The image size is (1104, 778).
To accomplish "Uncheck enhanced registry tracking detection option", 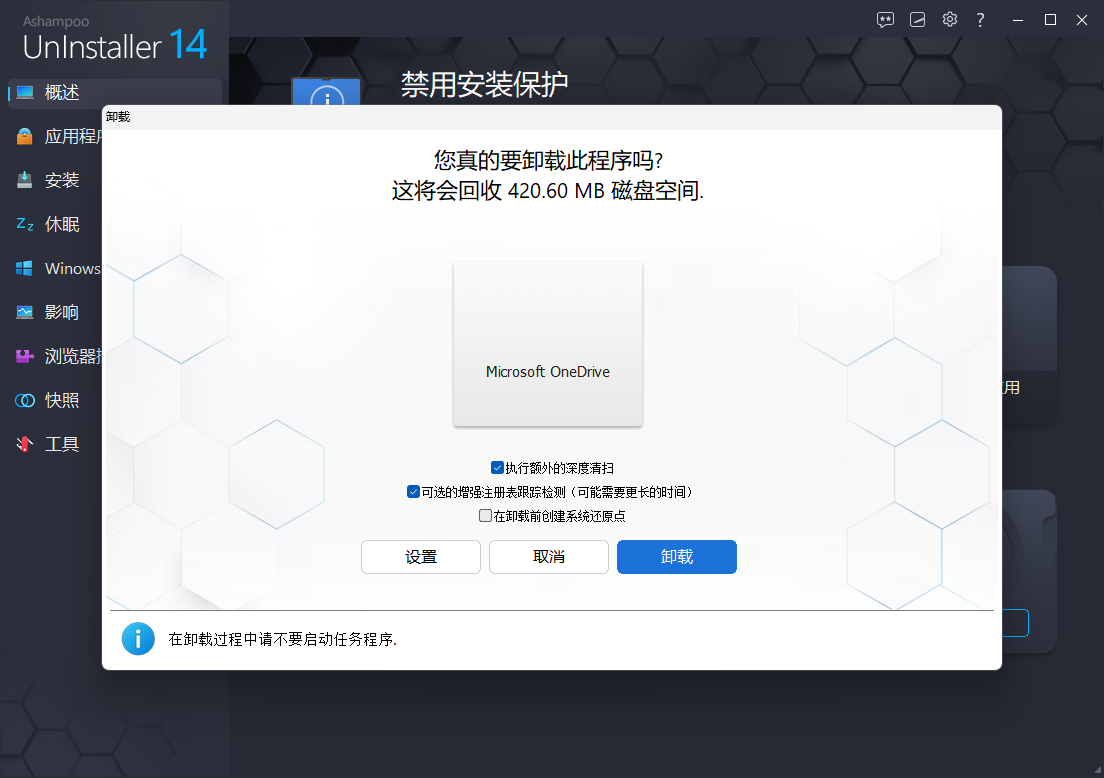I will point(413,492).
